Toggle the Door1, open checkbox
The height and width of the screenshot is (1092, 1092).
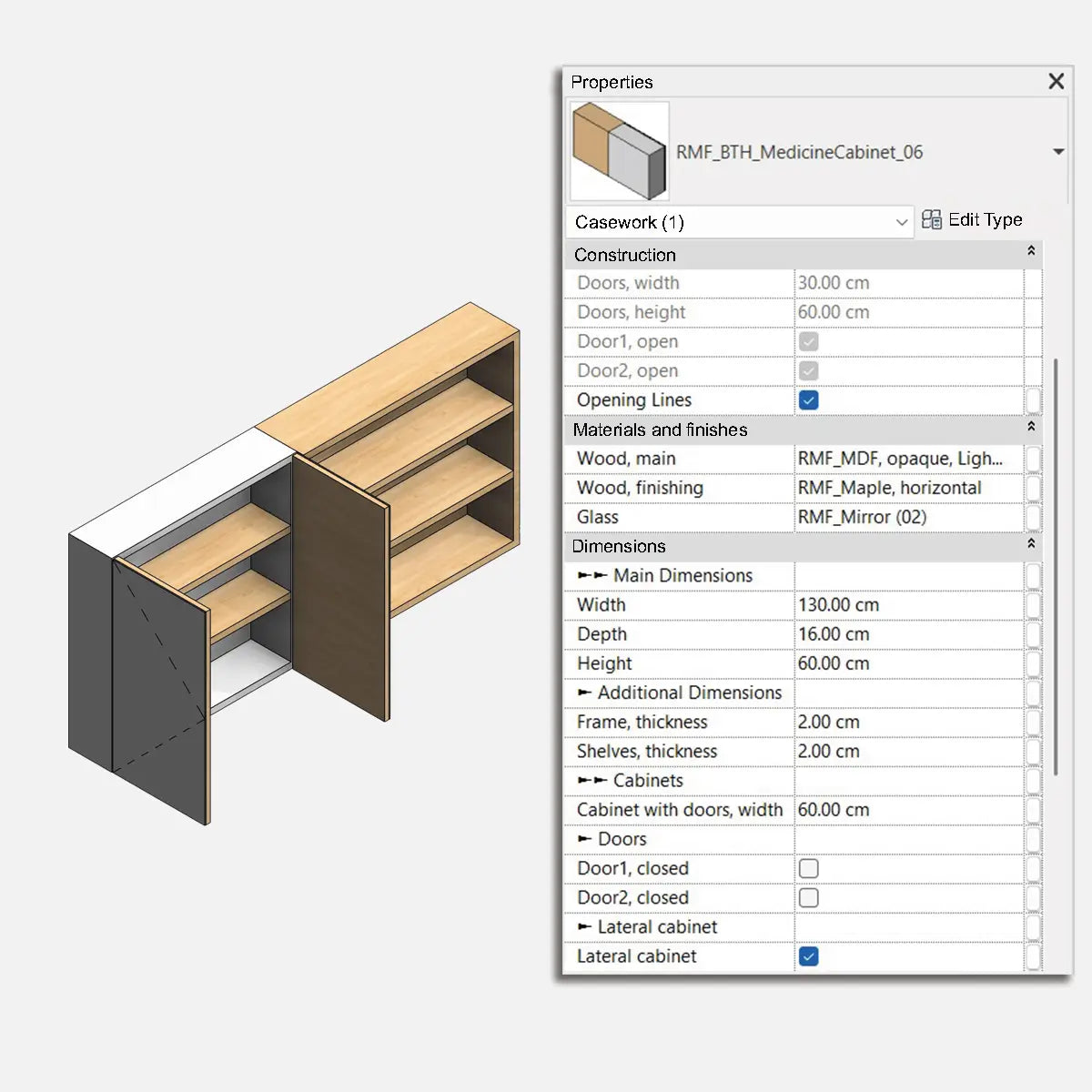click(808, 341)
